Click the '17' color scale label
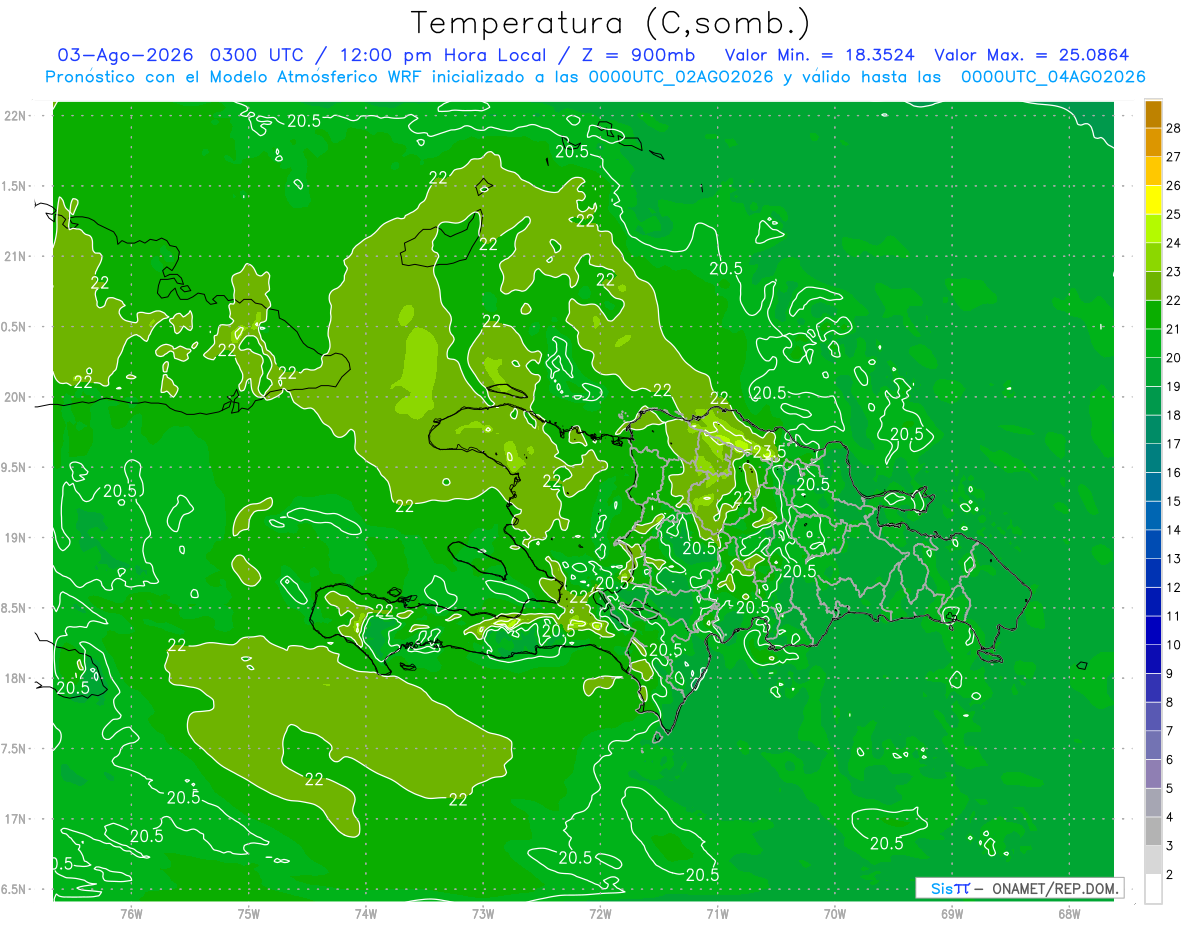Image resolution: width=1200 pixels, height=927 pixels. (1174, 444)
